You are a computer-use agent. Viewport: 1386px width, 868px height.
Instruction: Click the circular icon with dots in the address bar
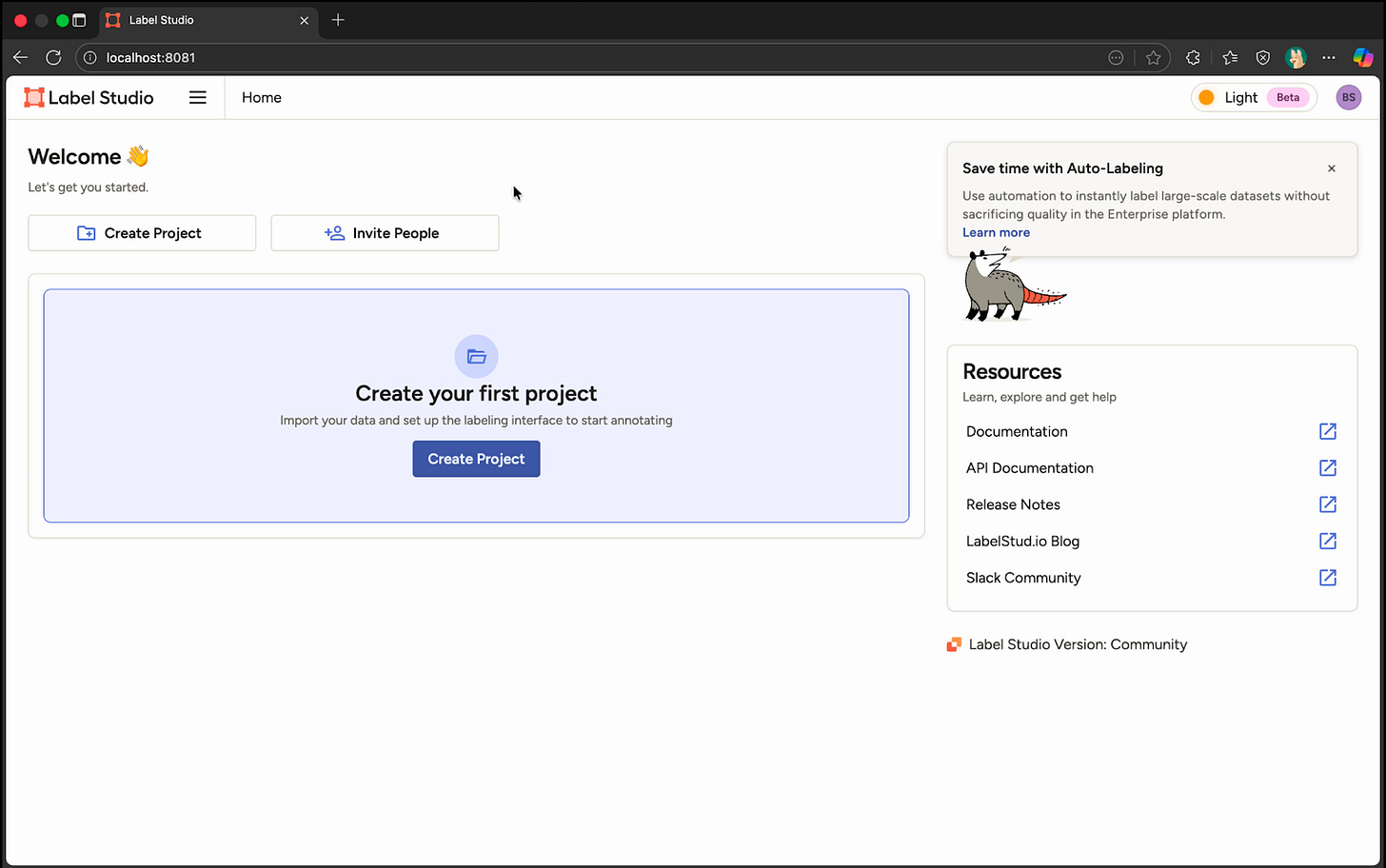[1116, 57]
